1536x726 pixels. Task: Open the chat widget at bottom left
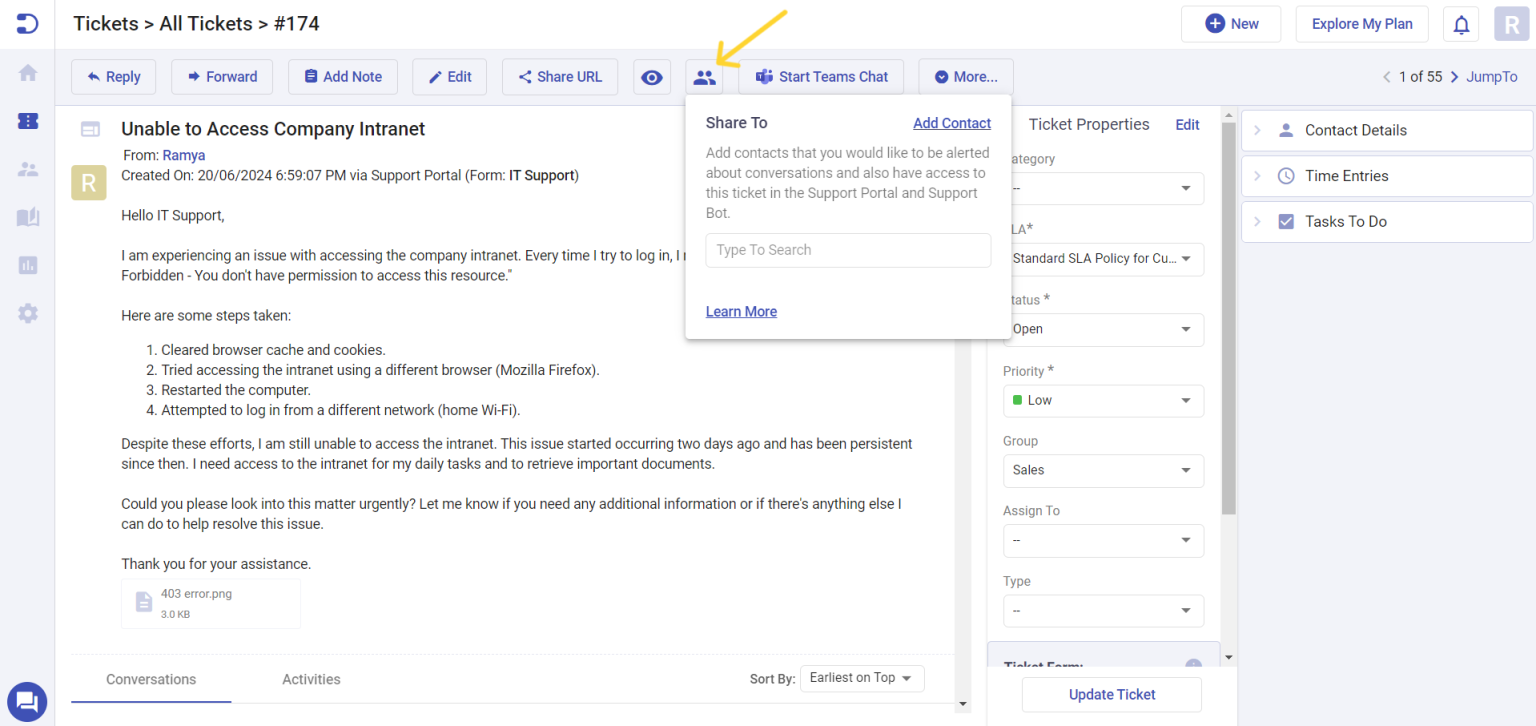tap(27, 701)
